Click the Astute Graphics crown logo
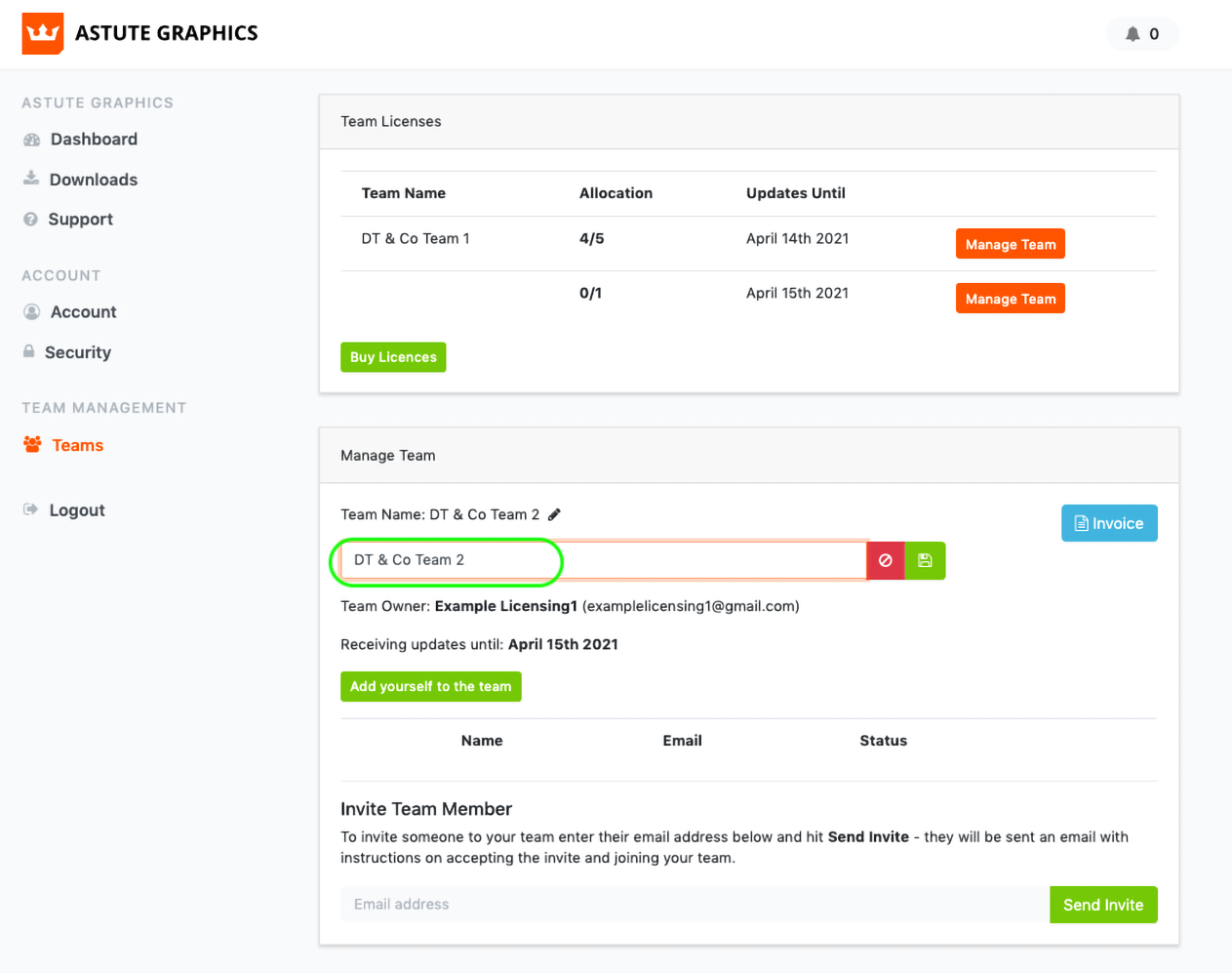1232x973 pixels. coord(43,33)
